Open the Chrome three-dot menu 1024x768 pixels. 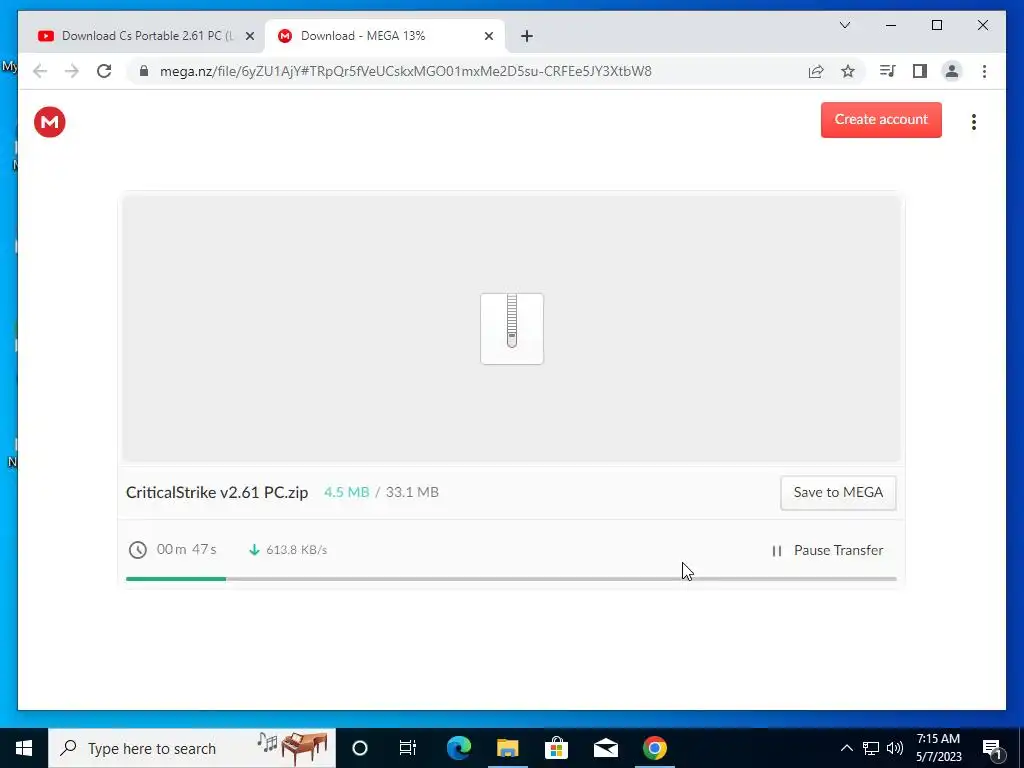984,71
